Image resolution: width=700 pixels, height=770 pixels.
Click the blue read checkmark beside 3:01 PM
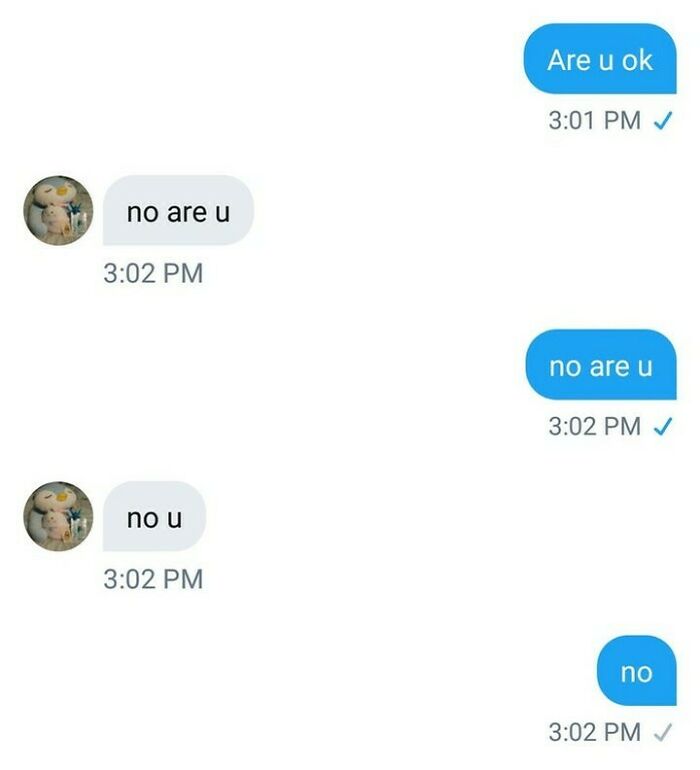(x=663, y=120)
